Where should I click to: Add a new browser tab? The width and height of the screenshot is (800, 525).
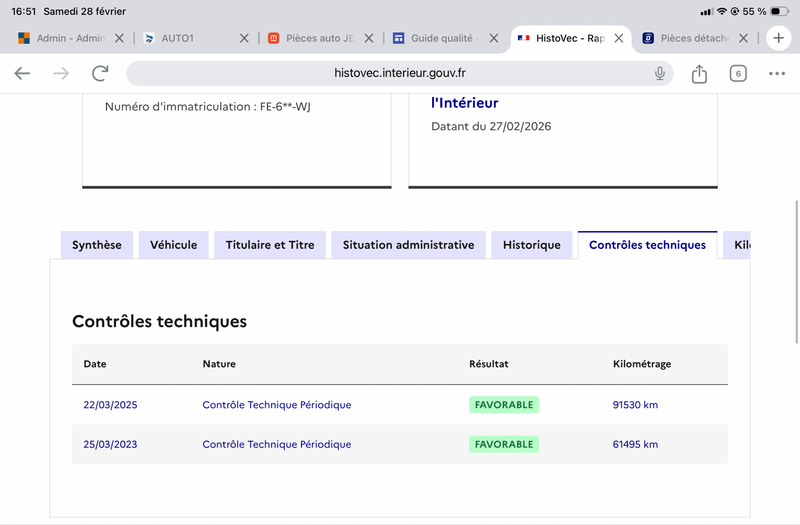coord(779,38)
